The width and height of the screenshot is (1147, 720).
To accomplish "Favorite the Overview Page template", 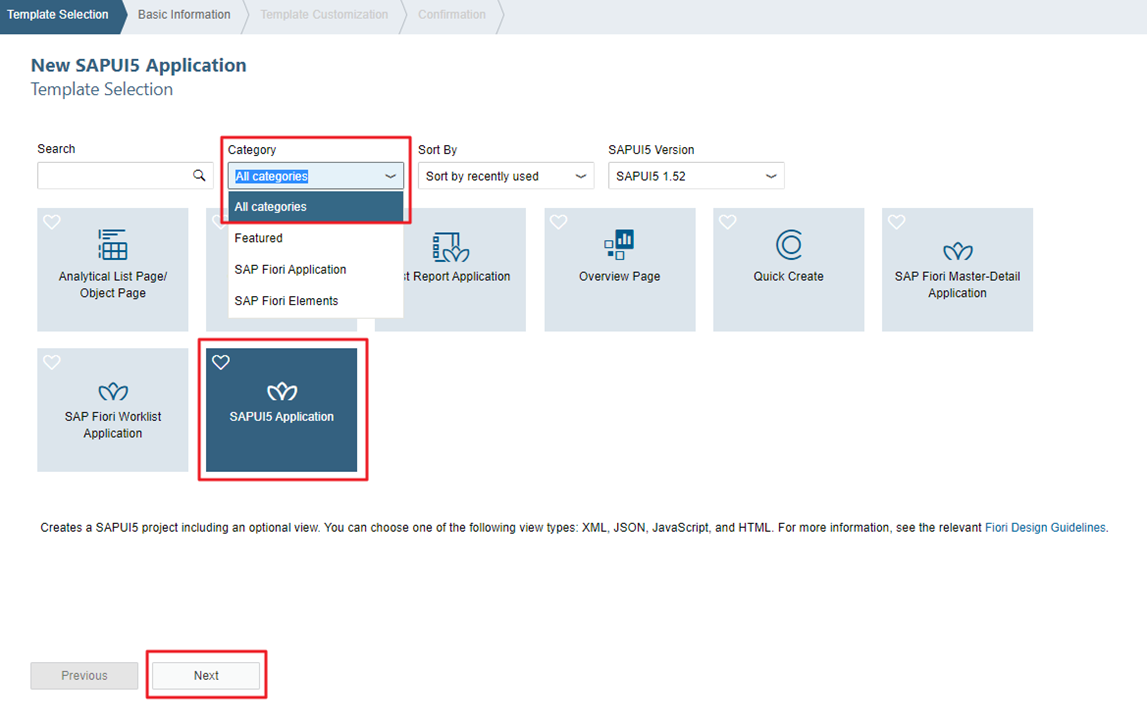I will click(559, 222).
